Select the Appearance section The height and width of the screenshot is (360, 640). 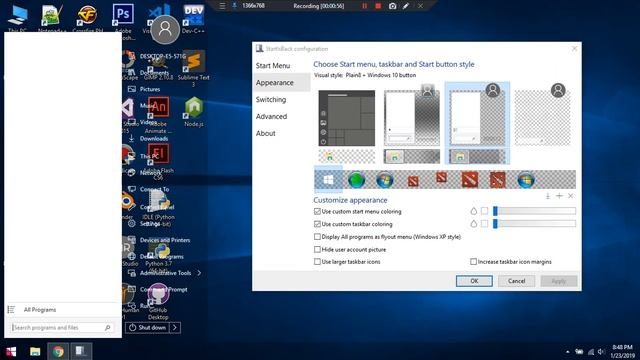click(x=281, y=82)
